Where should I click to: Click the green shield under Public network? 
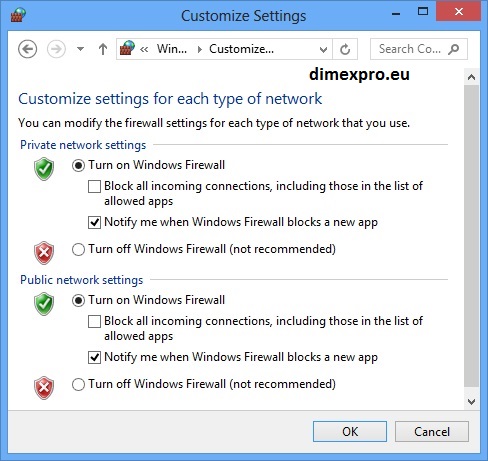click(x=44, y=304)
